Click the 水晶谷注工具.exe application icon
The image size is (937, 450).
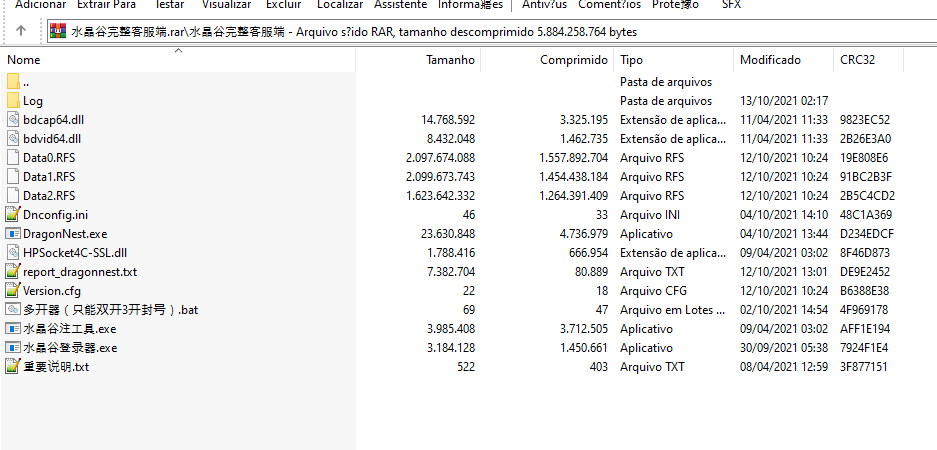coord(13,329)
